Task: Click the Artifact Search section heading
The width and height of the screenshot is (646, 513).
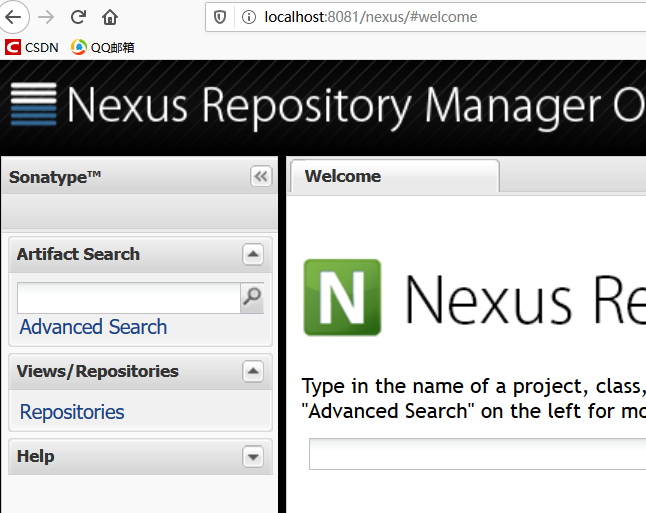Action: pyautogui.click(x=78, y=254)
